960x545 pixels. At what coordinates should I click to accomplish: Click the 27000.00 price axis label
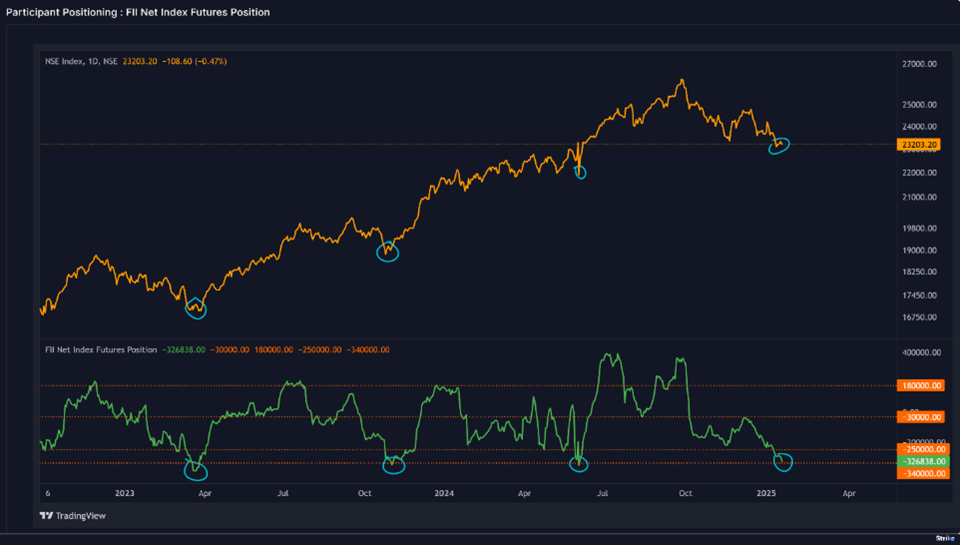click(918, 64)
